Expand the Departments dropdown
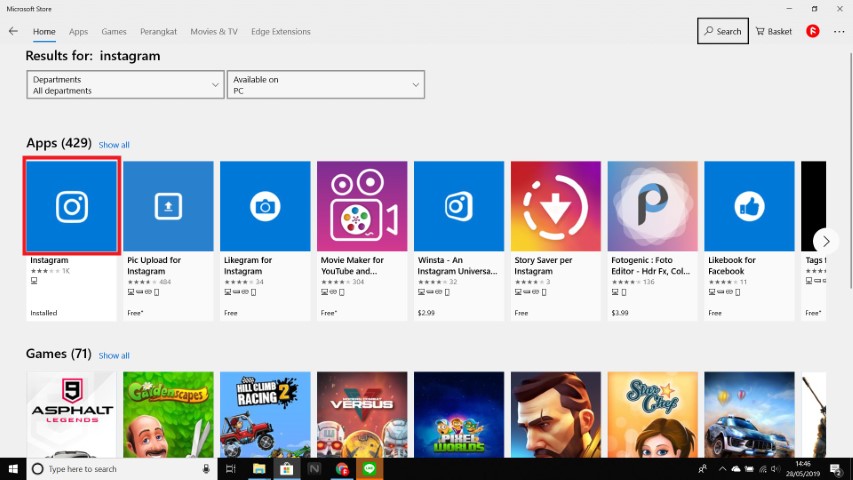Viewport: 853px width, 480px height. pyautogui.click(x=125, y=84)
